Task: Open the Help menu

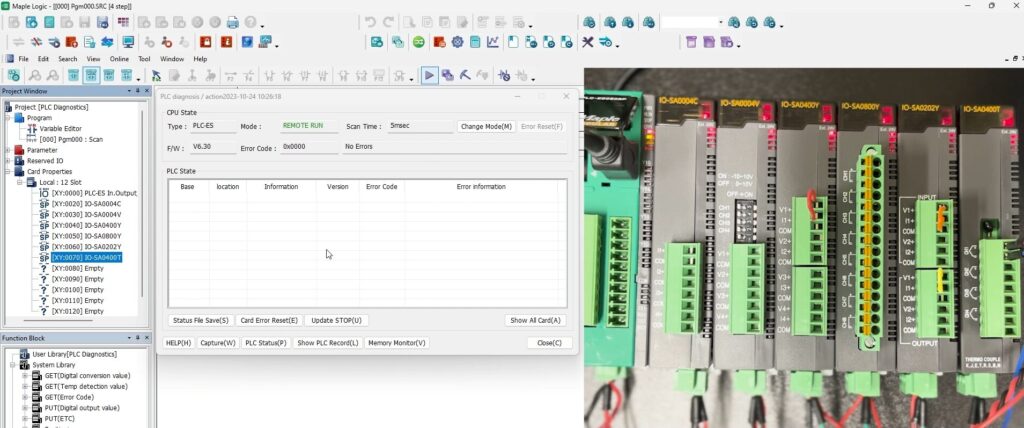Action: click(200, 59)
